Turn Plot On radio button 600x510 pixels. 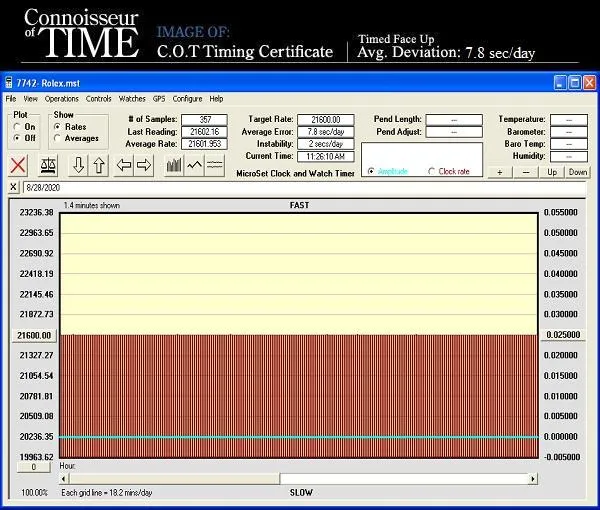pyautogui.click(x=17, y=127)
